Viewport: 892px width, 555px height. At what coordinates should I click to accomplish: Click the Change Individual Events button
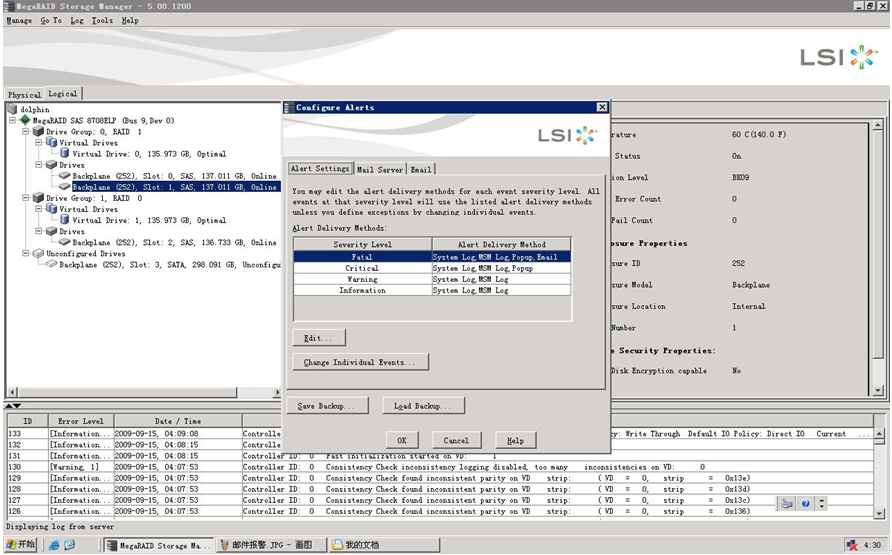[361, 362]
